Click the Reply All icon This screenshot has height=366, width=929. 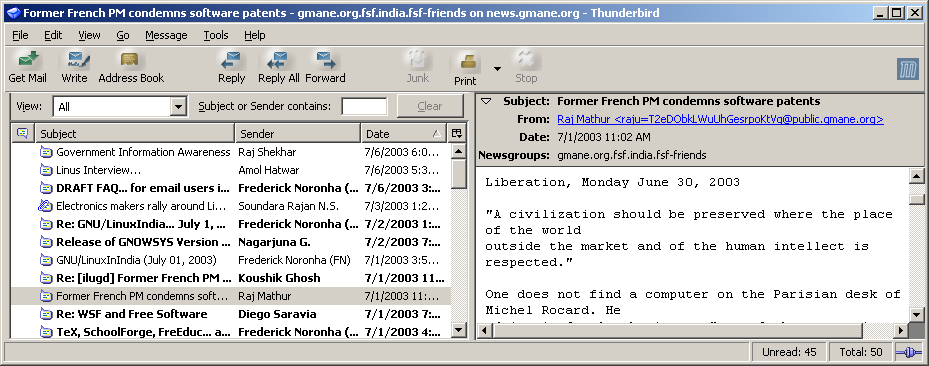point(278,60)
